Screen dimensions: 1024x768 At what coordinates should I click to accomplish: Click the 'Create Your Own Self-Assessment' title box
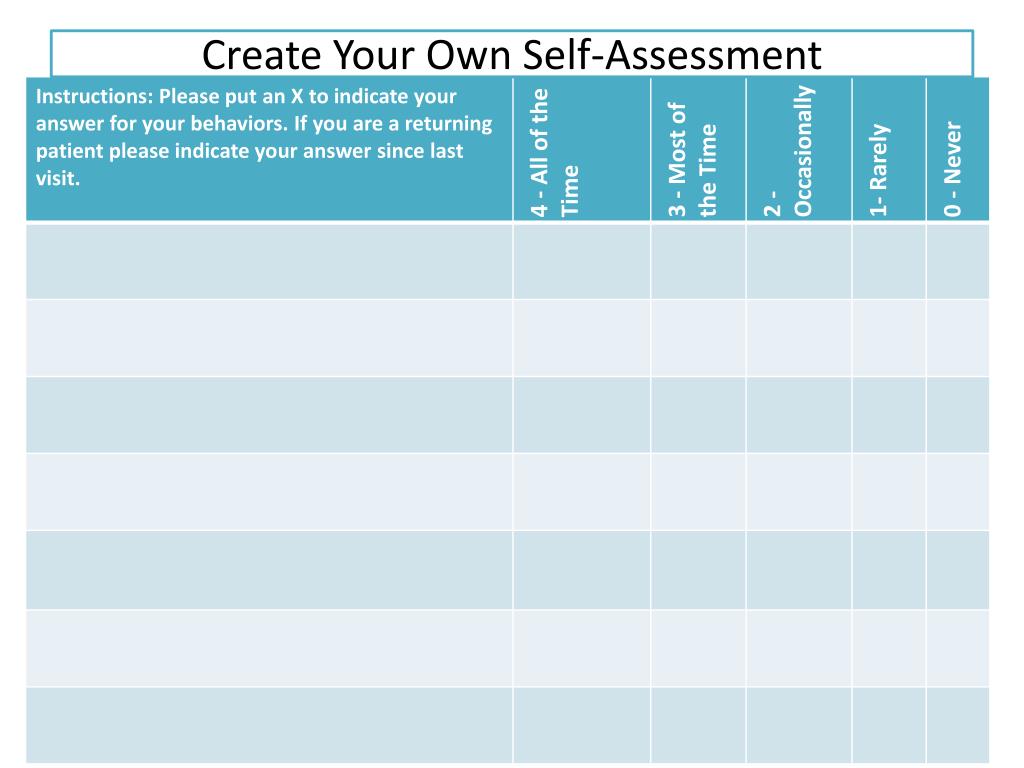511,54
